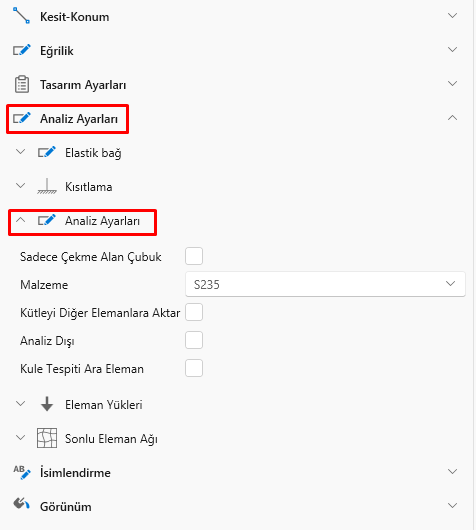The height and width of the screenshot is (530, 476).
Task: Click the Elastik bağ edit icon
Action: click(47, 152)
